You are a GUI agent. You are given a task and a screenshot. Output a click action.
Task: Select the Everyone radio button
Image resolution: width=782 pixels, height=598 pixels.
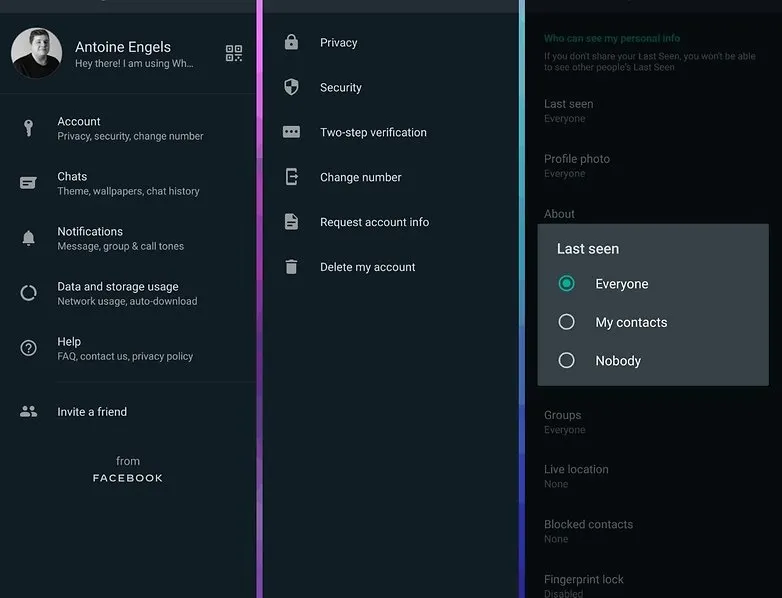tap(567, 284)
